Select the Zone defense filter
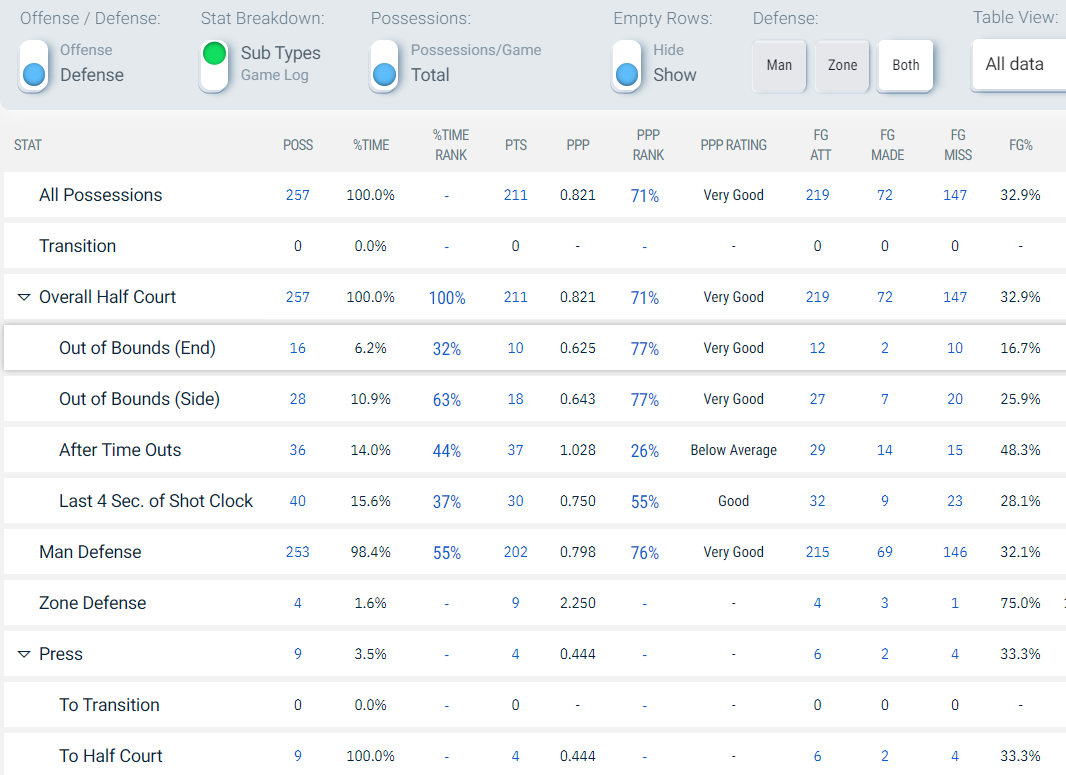 pyautogui.click(x=842, y=65)
